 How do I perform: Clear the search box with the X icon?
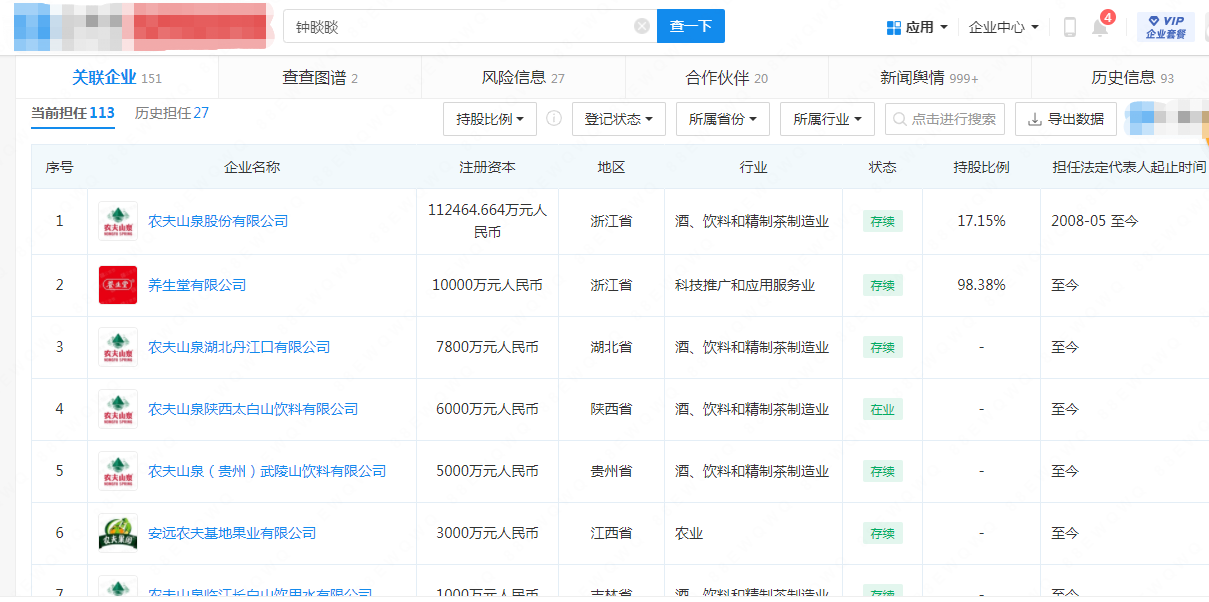pyautogui.click(x=642, y=27)
